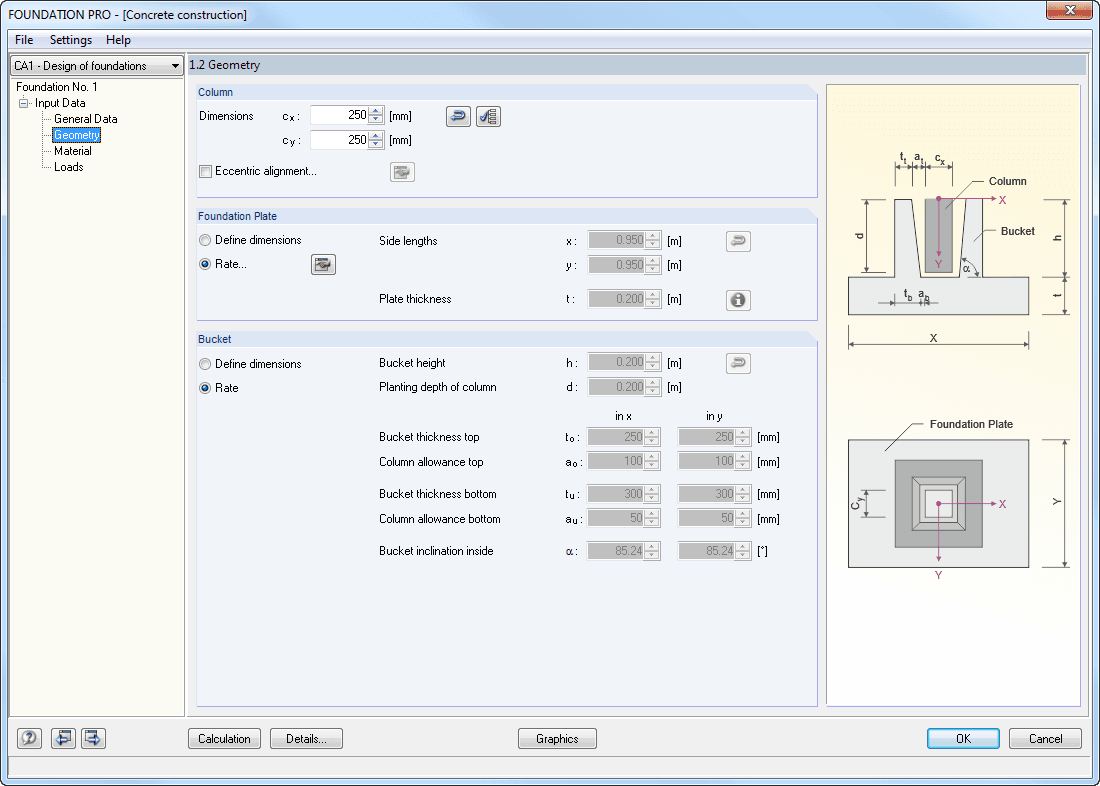The width and height of the screenshot is (1100, 786).
Task: Click the Details... button
Action: (x=307, y=738)
